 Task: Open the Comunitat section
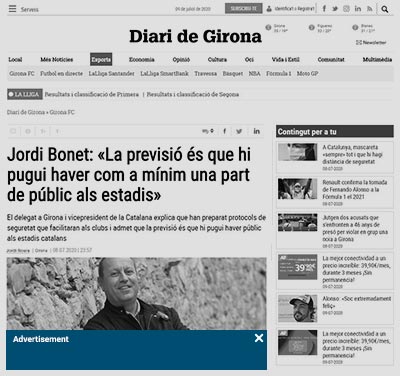[x=331, y=60]
